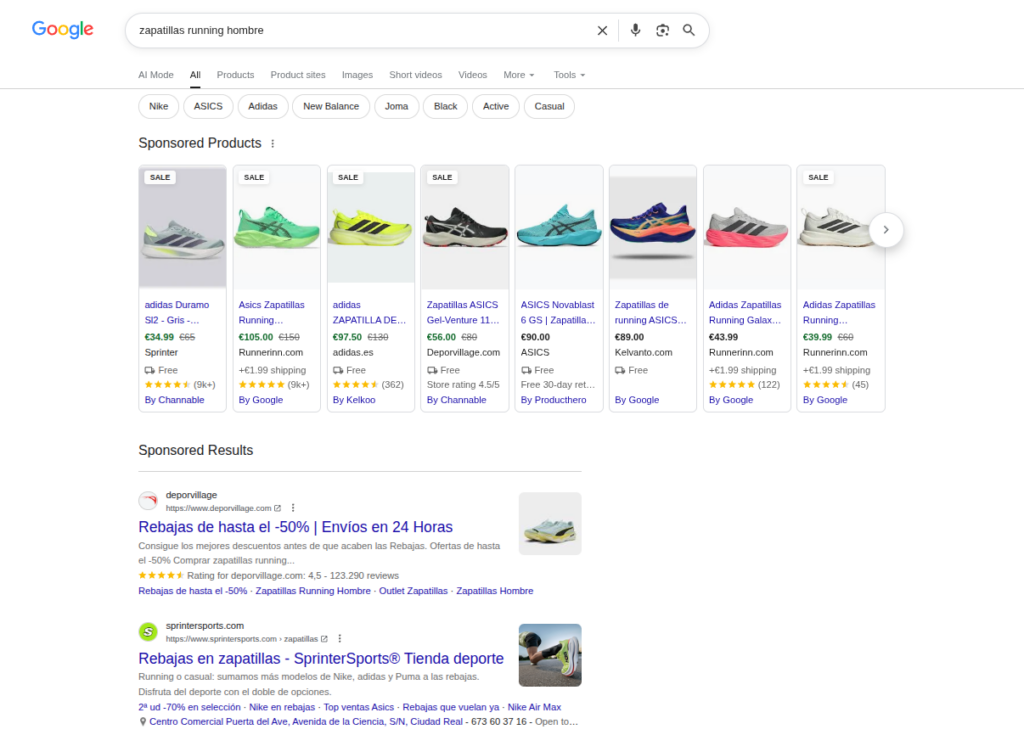
Task: Open Zapatillas Running Hombre sitelink
Action: coord(313,591)
